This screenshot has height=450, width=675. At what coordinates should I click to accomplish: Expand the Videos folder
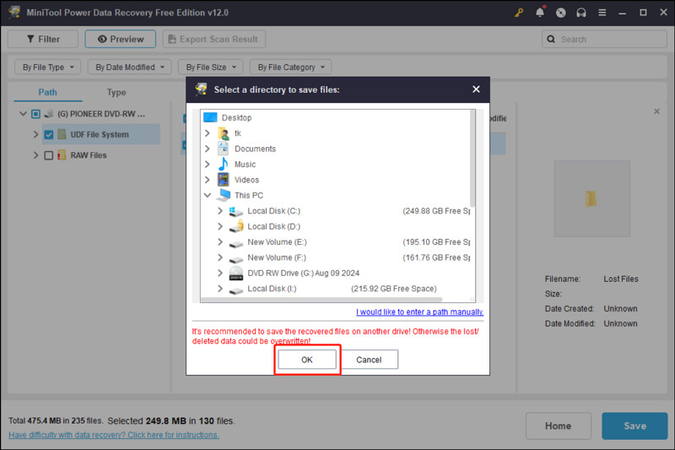point(207,180)
